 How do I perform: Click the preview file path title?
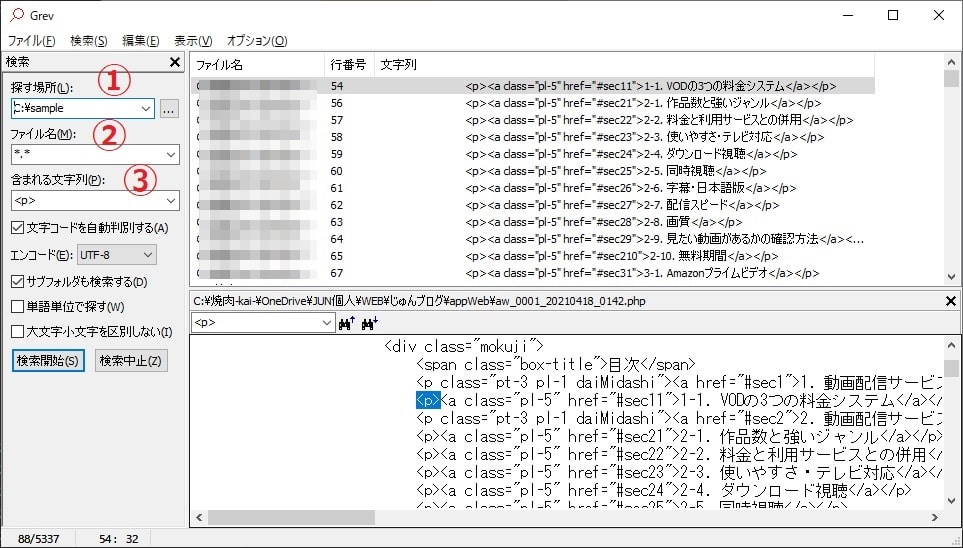pyautogui.click(x=419, y=301)
